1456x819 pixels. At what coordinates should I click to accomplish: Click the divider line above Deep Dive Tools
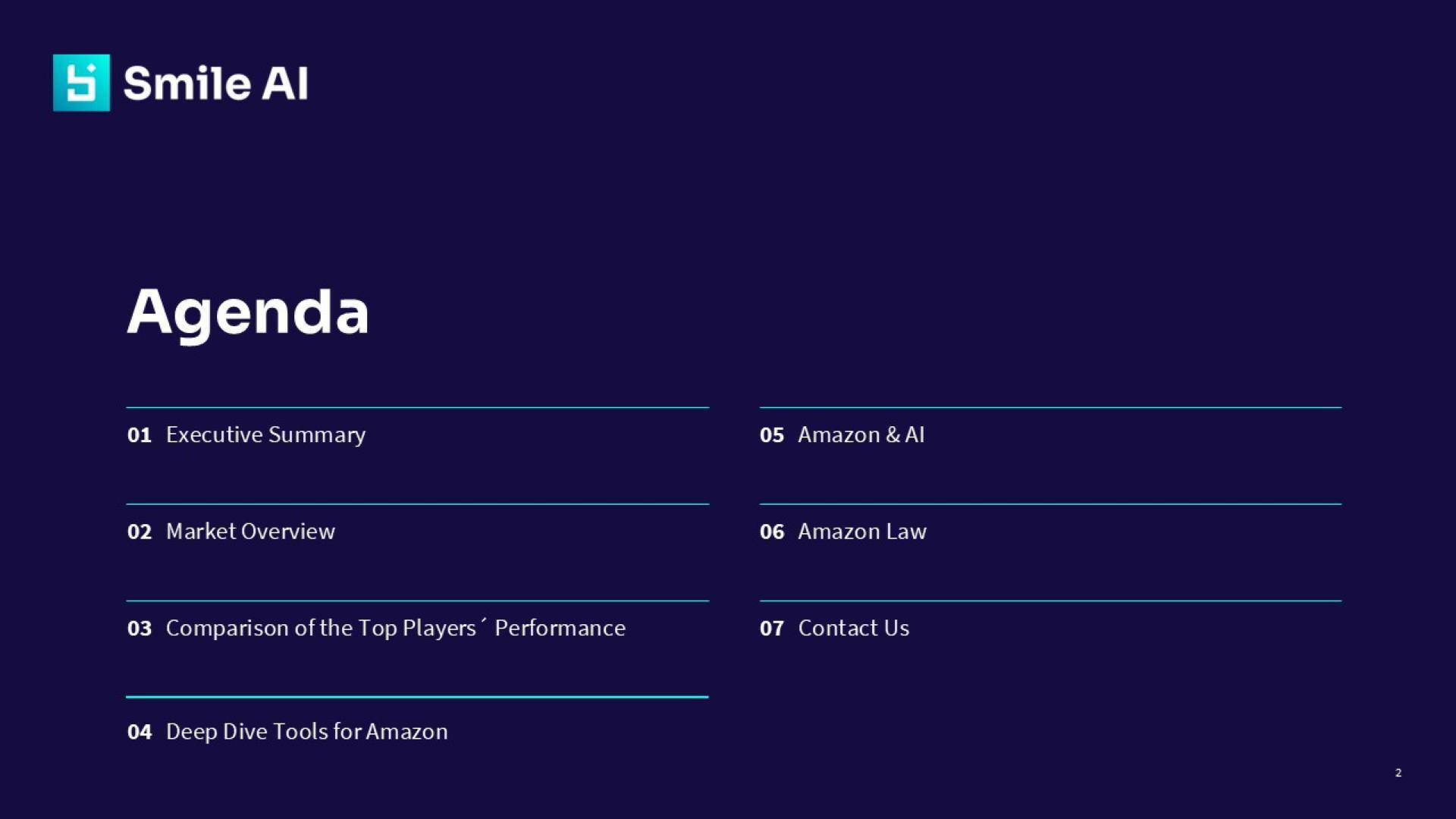[417, 696]
